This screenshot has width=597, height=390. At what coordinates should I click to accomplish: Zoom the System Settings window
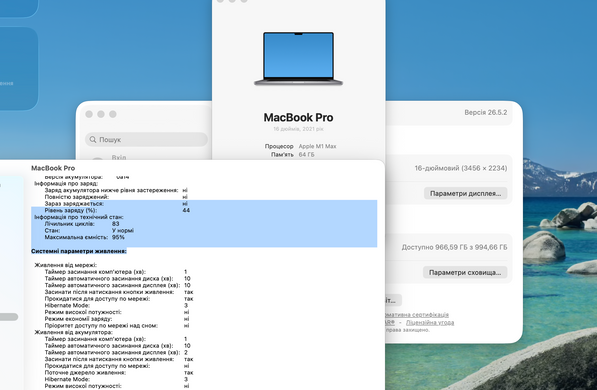[113, 114]
